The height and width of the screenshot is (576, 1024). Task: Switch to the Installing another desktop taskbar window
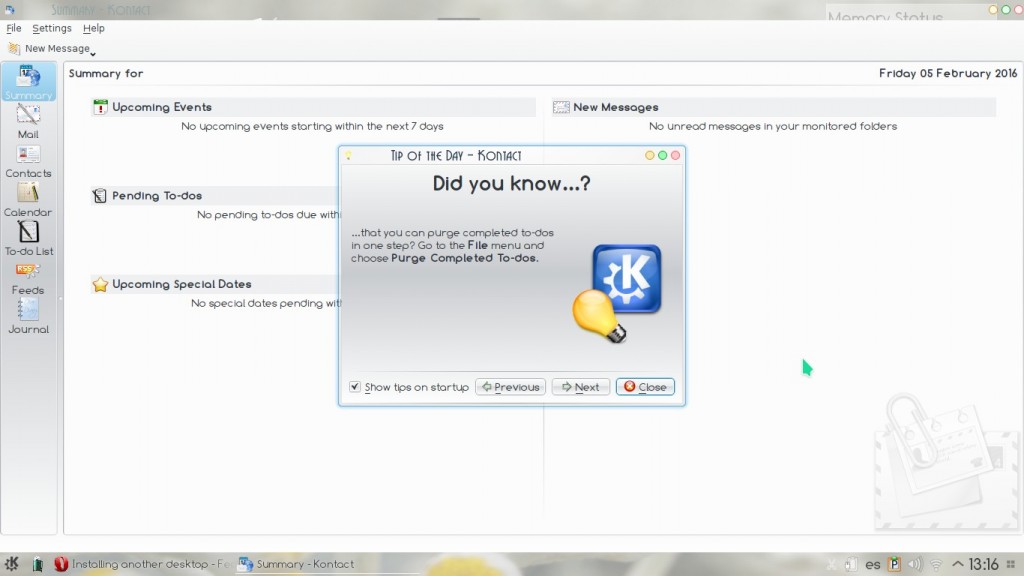coord(140,564)
